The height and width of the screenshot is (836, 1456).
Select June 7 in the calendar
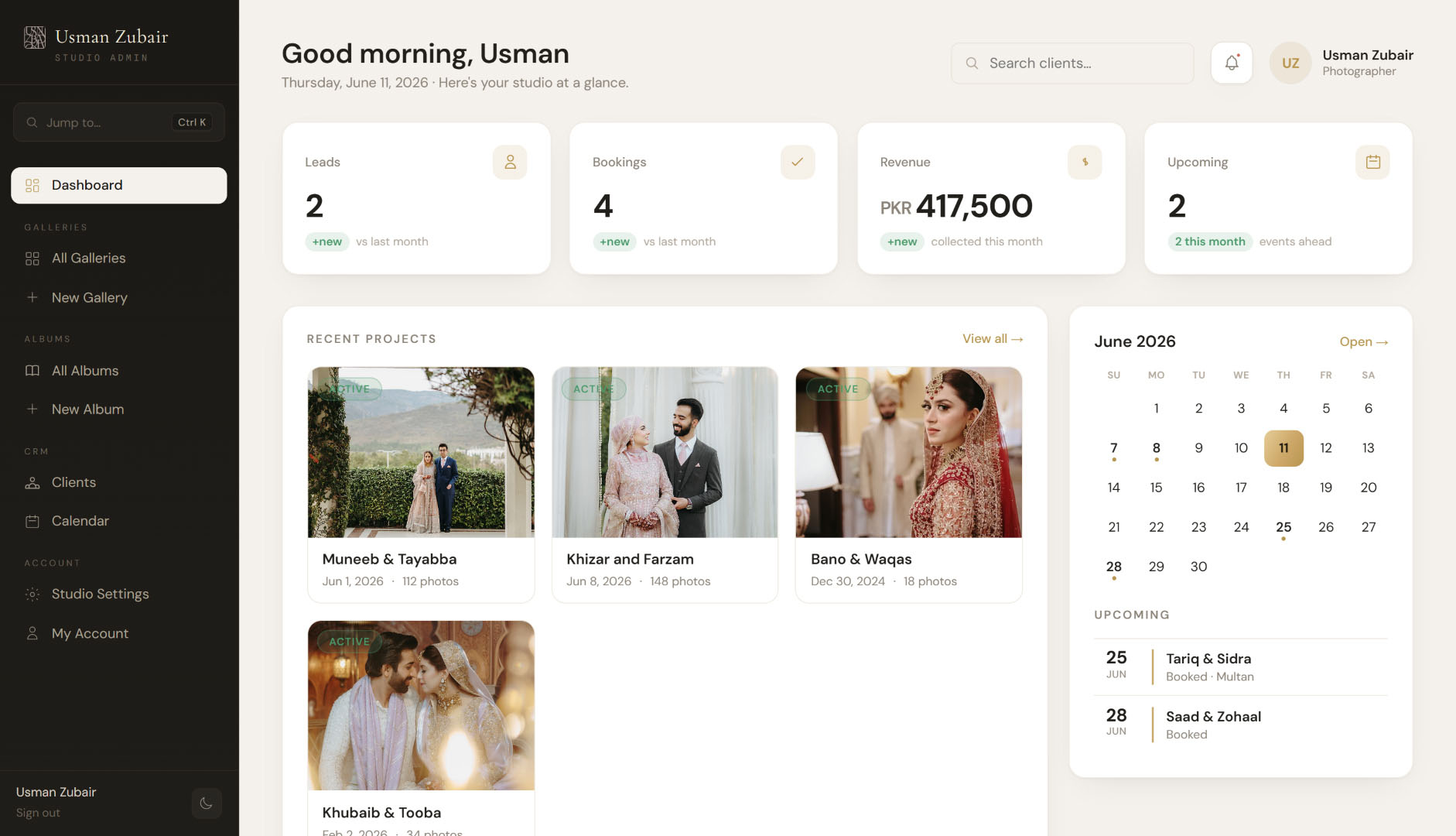[1114, 448]
